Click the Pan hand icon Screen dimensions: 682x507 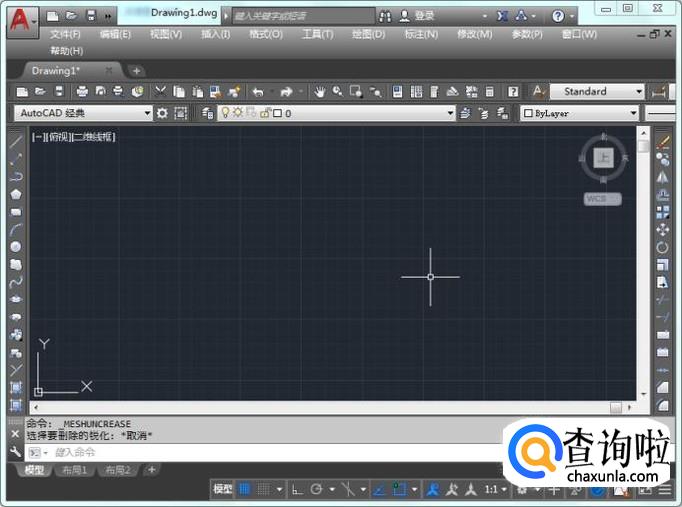pos(320,92)
